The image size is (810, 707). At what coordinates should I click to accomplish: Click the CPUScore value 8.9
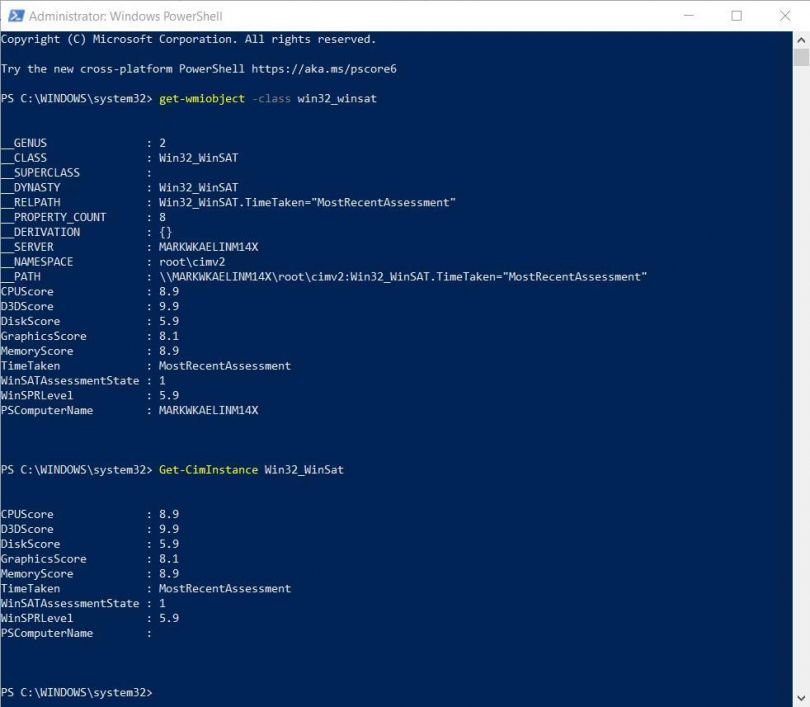click(169, 291)
